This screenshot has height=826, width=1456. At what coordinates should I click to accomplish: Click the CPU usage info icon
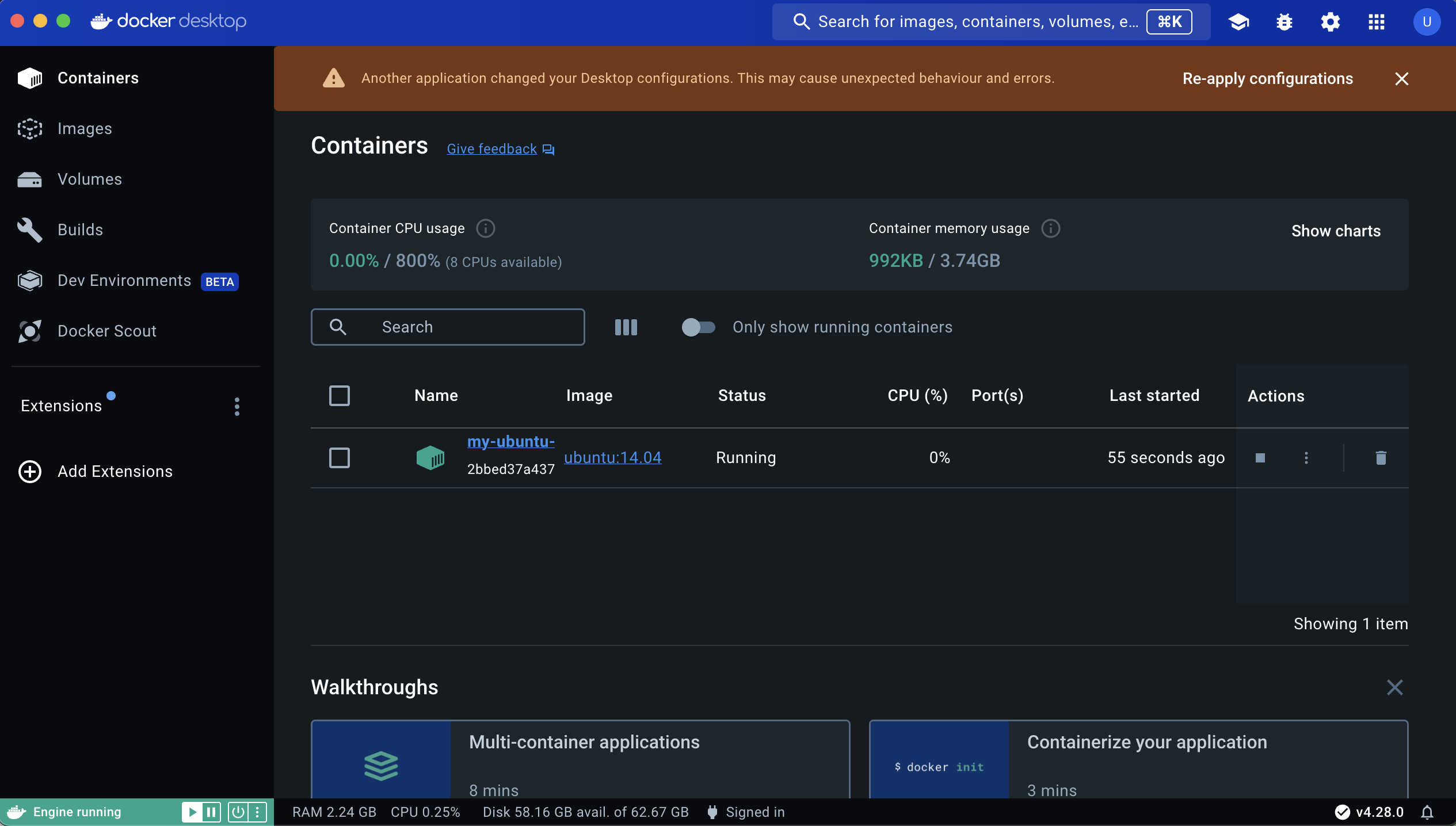(x=485, y=228)
